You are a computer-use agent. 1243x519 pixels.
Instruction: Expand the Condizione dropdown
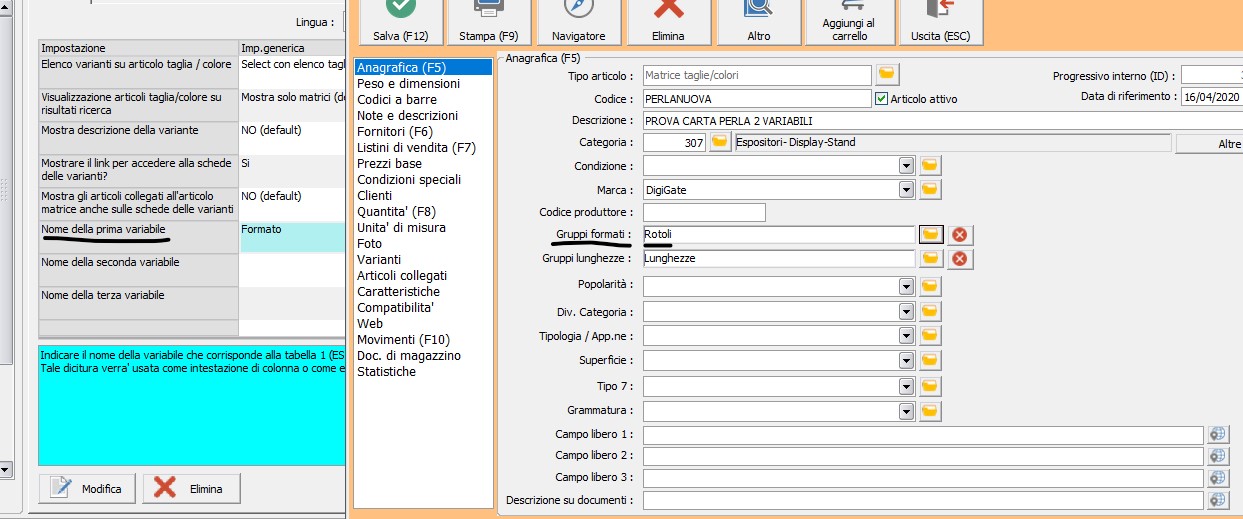[x=906, y=165]
